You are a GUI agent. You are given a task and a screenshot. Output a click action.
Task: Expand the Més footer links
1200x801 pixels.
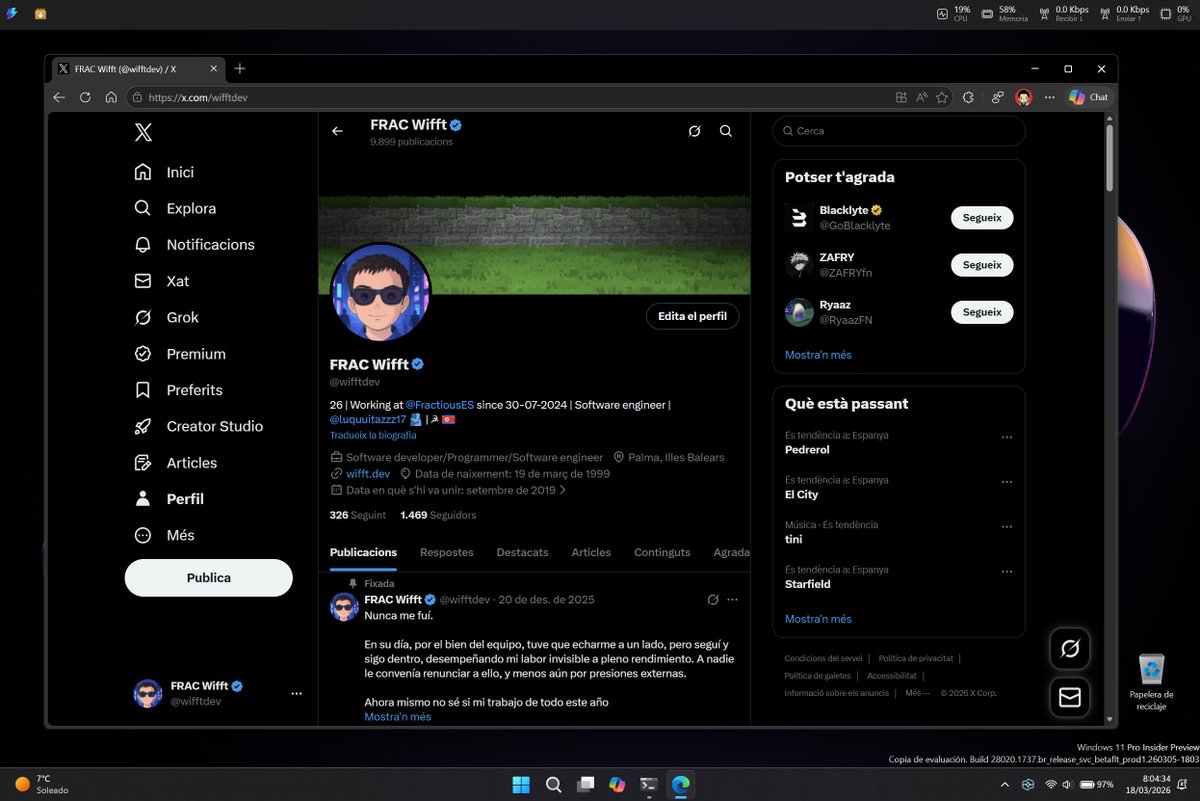click(x=917, y=692)
